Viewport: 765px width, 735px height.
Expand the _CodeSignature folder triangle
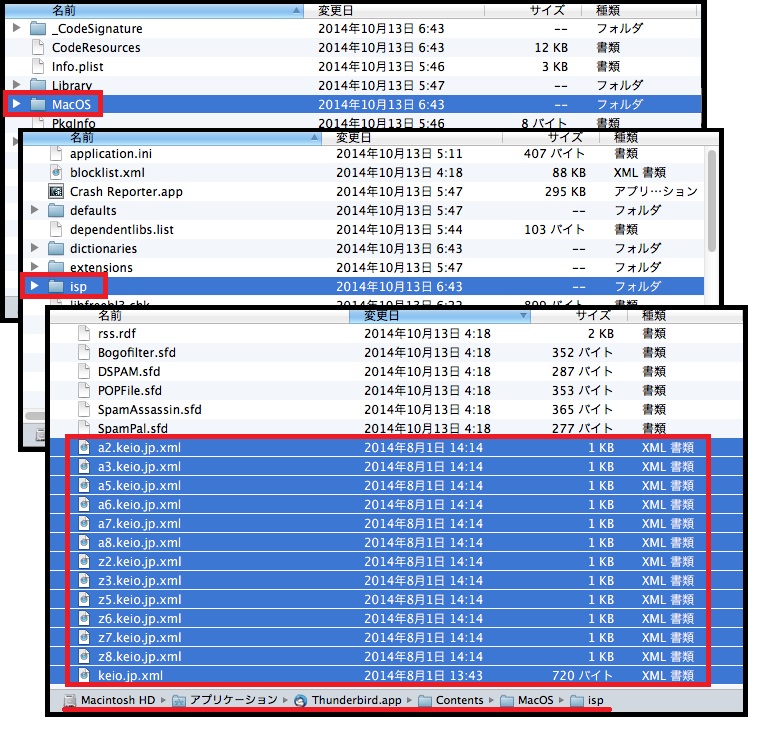[16, 28]
